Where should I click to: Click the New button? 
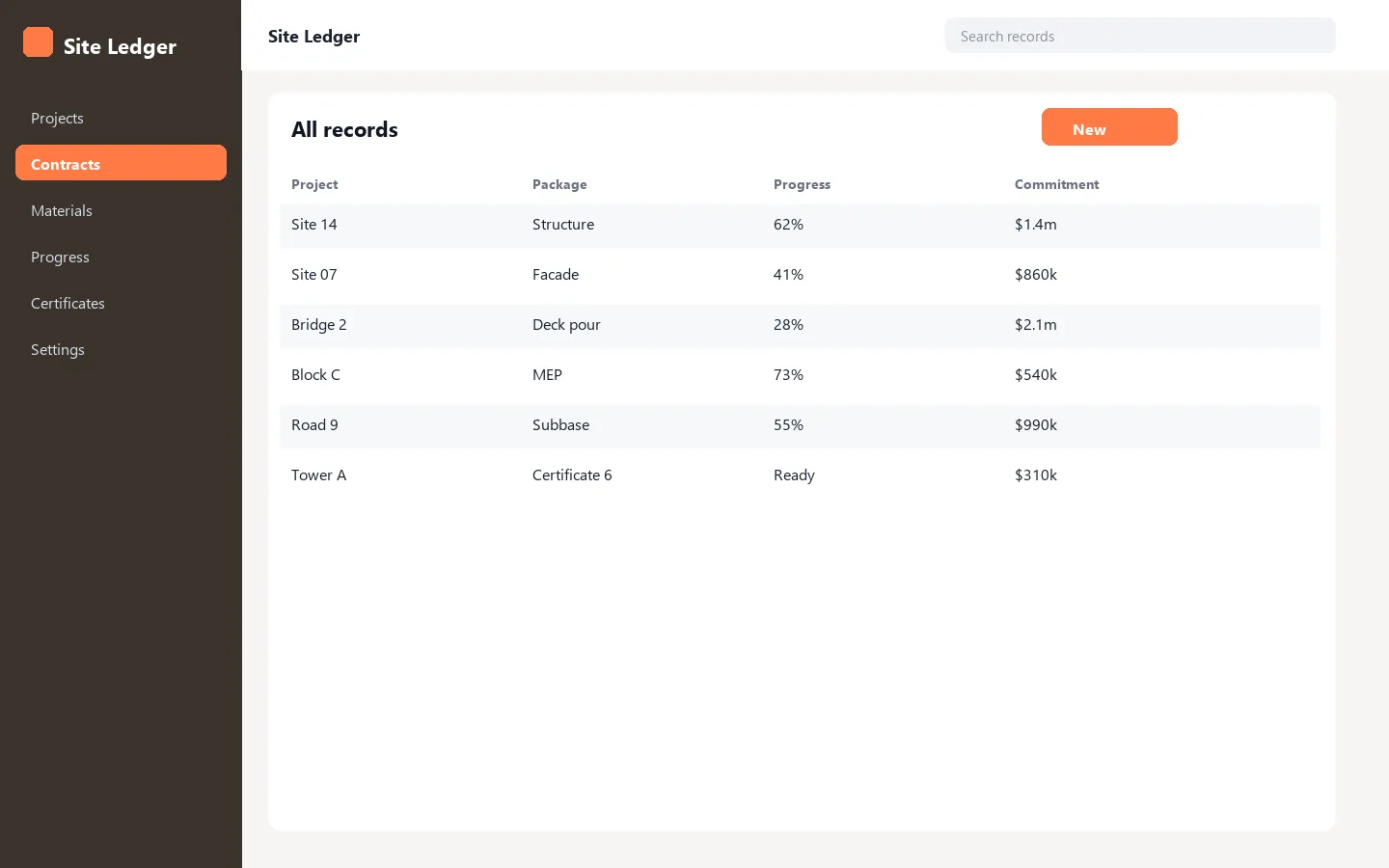[x=1109, y=127]
